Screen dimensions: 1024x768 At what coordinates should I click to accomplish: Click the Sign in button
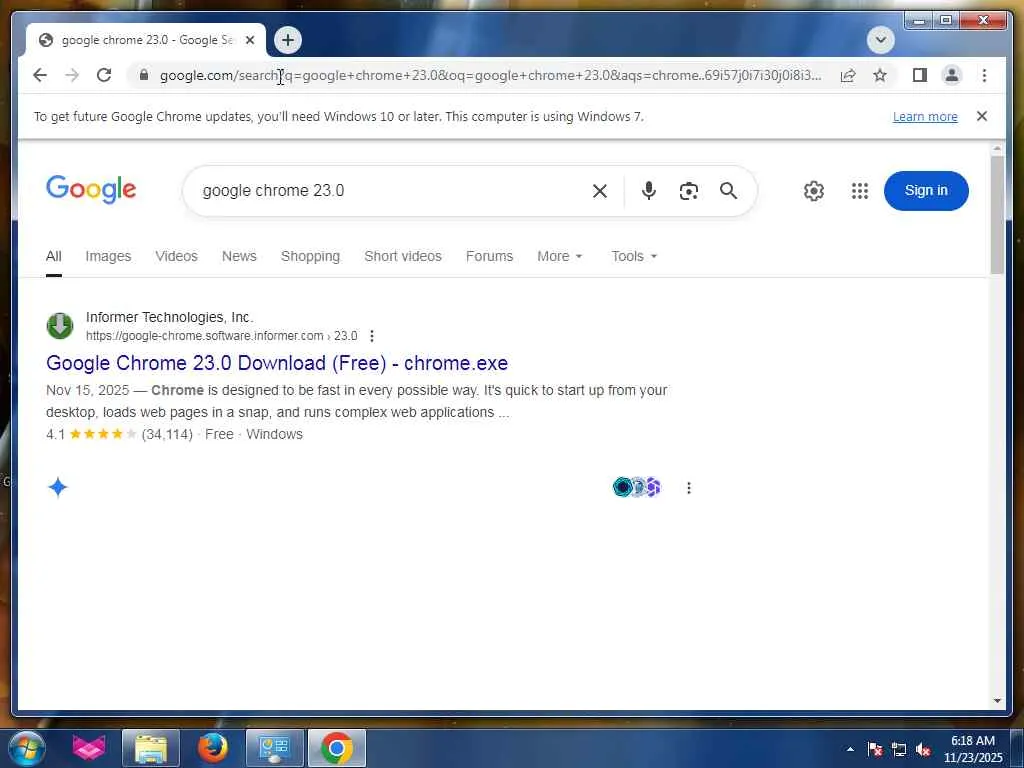[926, 191]
